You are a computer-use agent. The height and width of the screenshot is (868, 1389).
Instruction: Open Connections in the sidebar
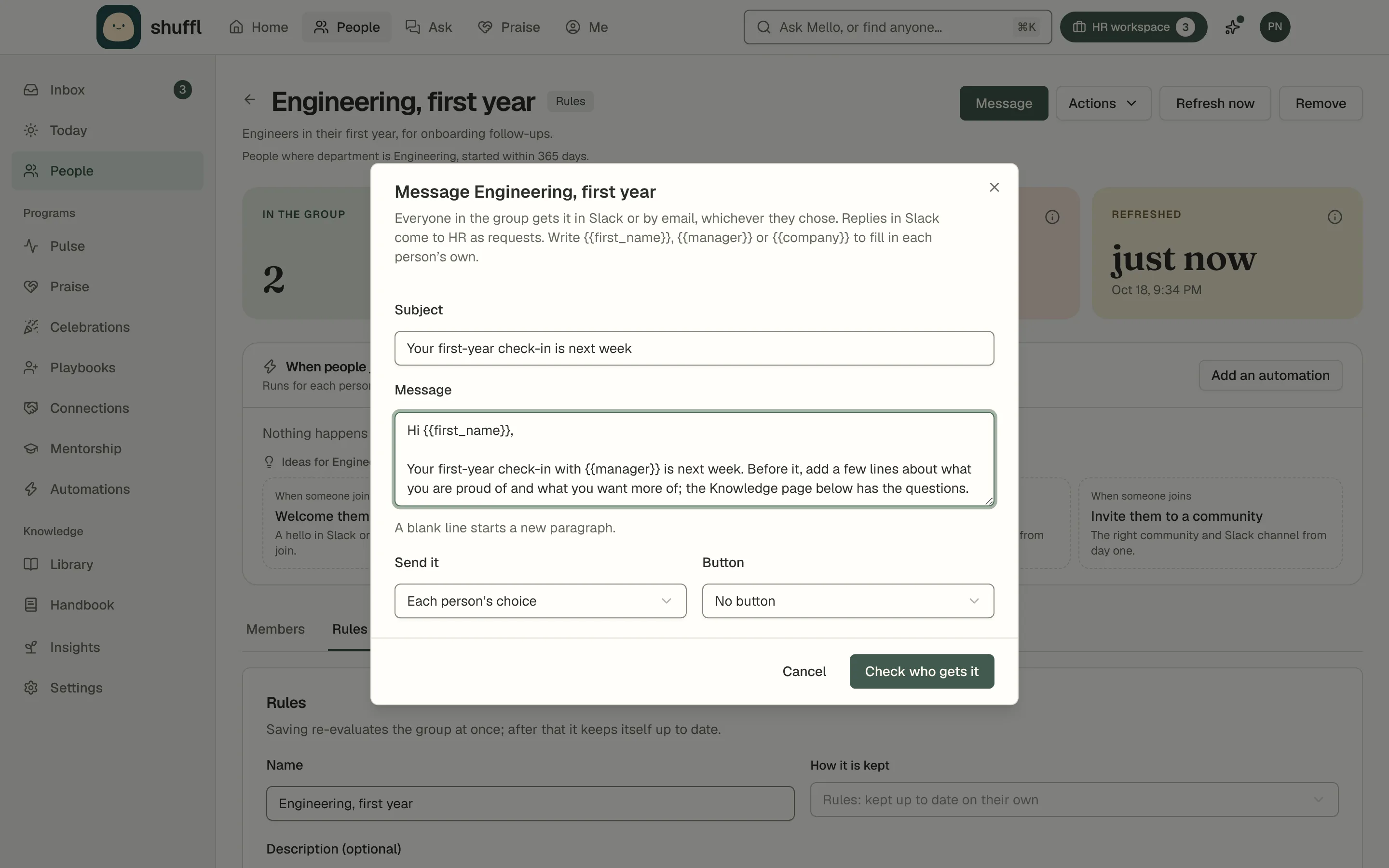[x=108, y=408]
